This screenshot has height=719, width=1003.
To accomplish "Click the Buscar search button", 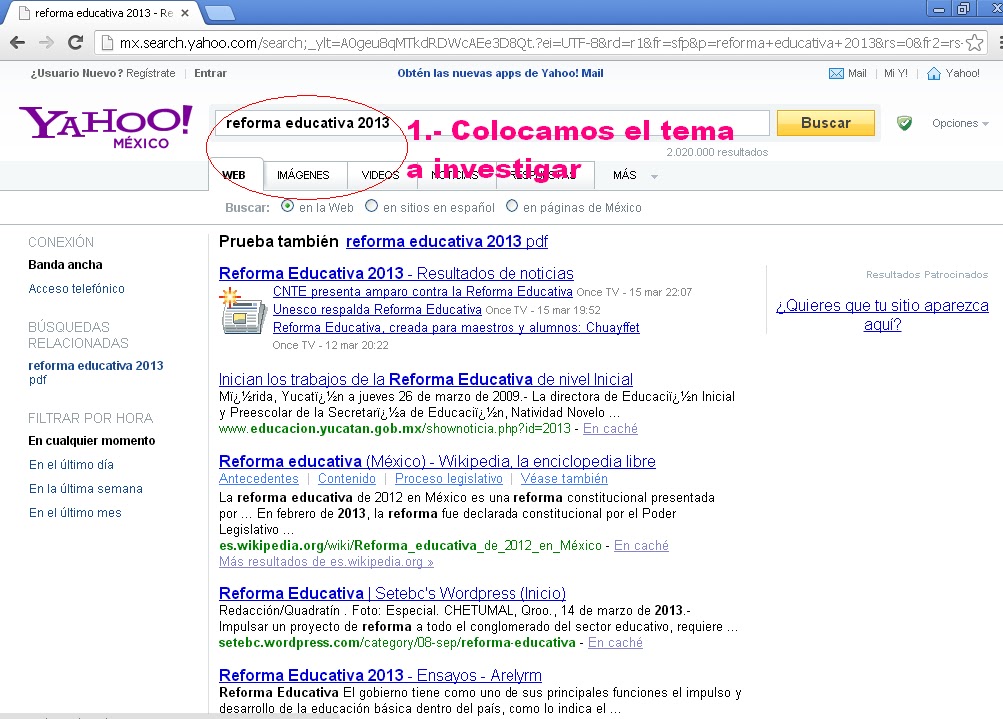I will coord(825,123).
